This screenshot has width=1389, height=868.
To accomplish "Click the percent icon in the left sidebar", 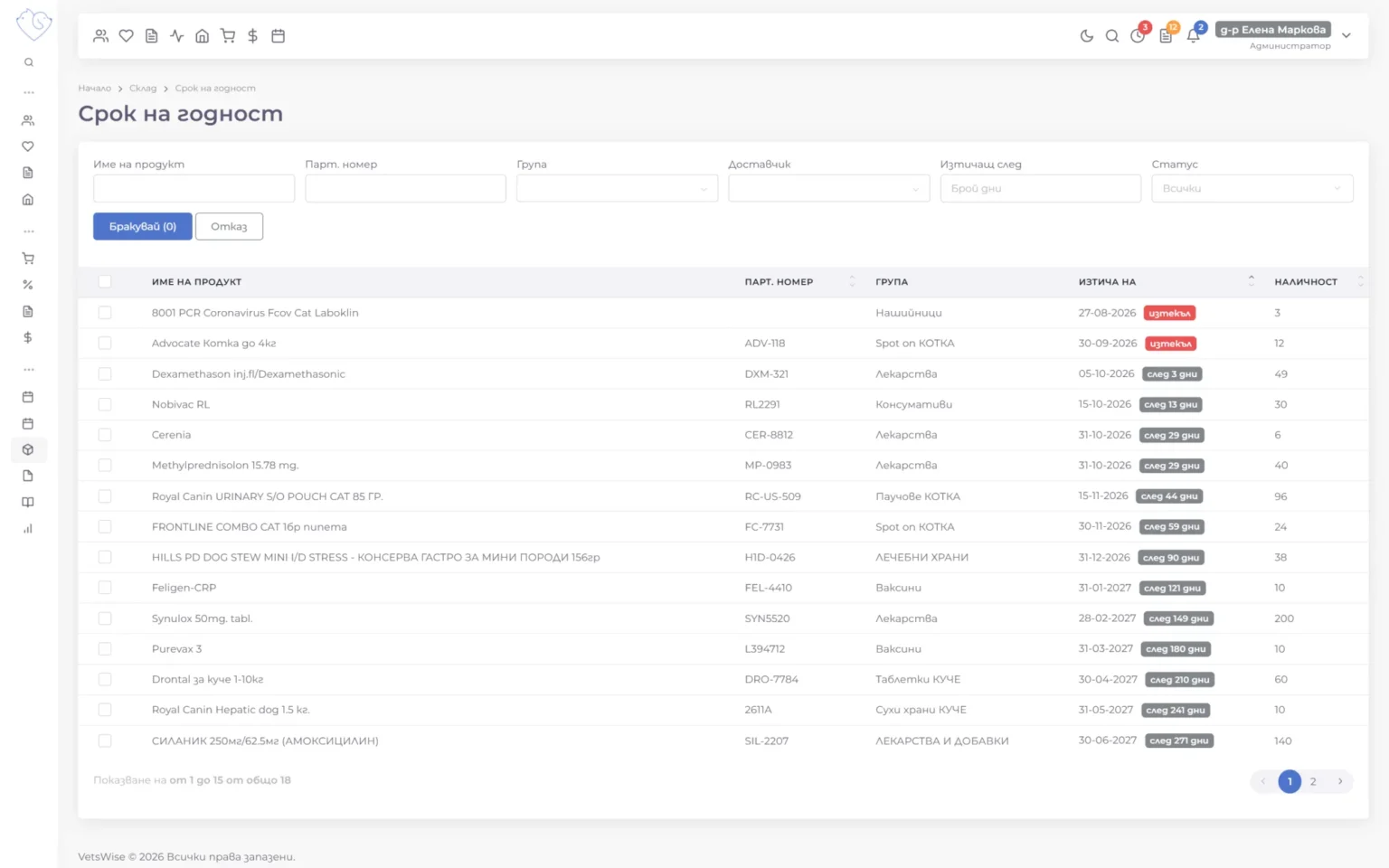I will (28, 285).
